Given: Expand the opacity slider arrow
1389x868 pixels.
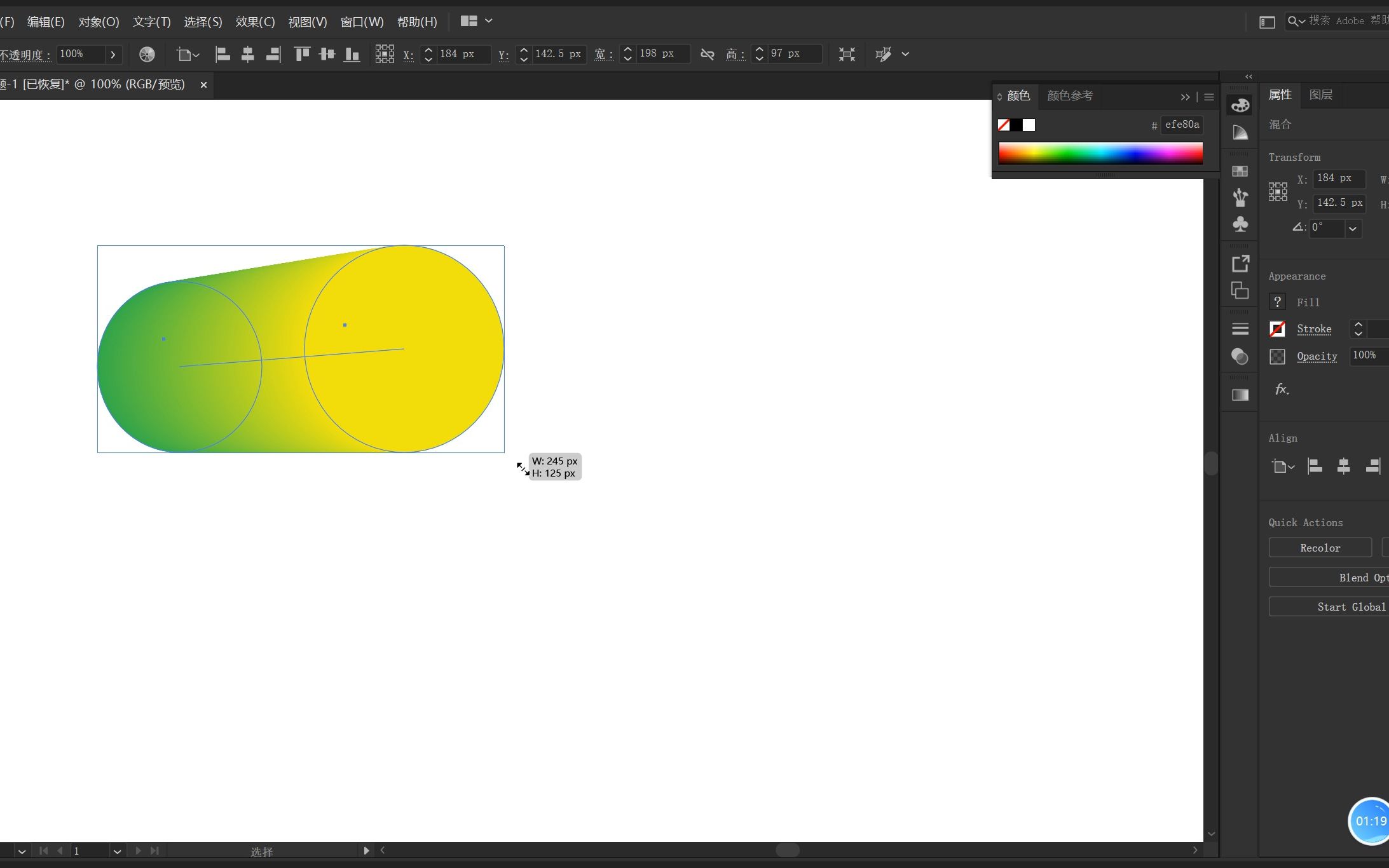Looking at the screenshot, I should pos(113,55).
